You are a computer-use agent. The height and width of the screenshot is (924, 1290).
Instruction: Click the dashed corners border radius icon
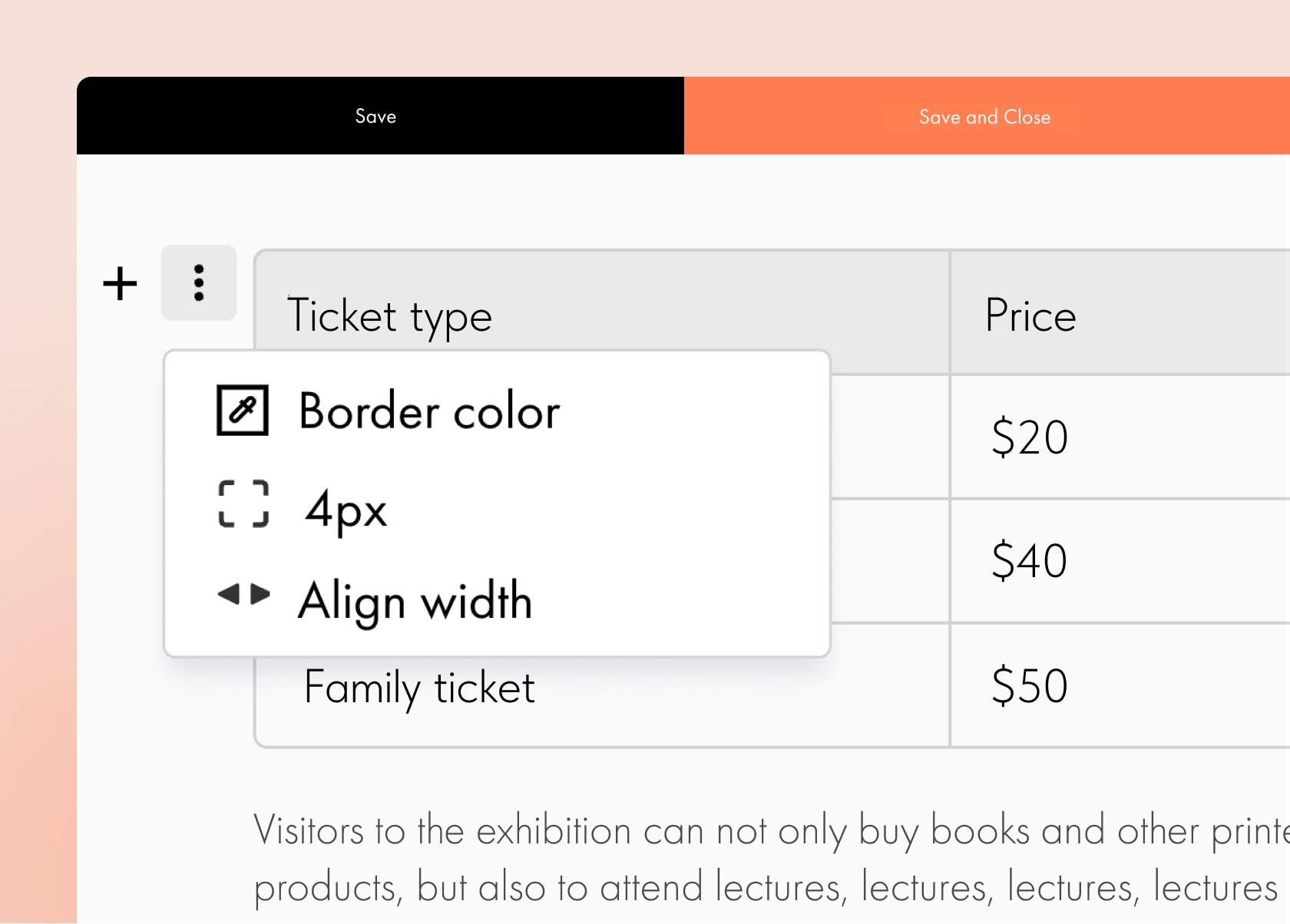click(x=243, y=504)
